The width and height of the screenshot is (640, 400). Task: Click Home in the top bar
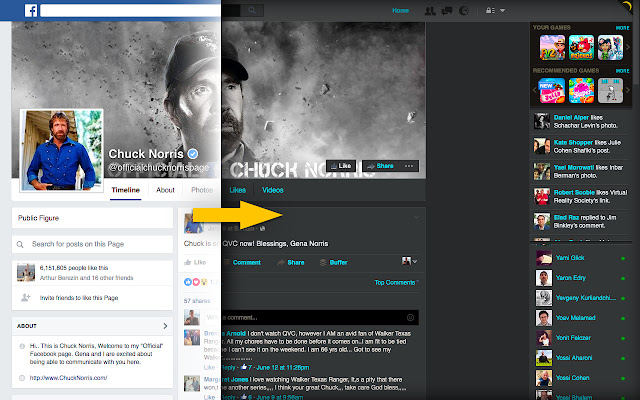click(400, 10)
